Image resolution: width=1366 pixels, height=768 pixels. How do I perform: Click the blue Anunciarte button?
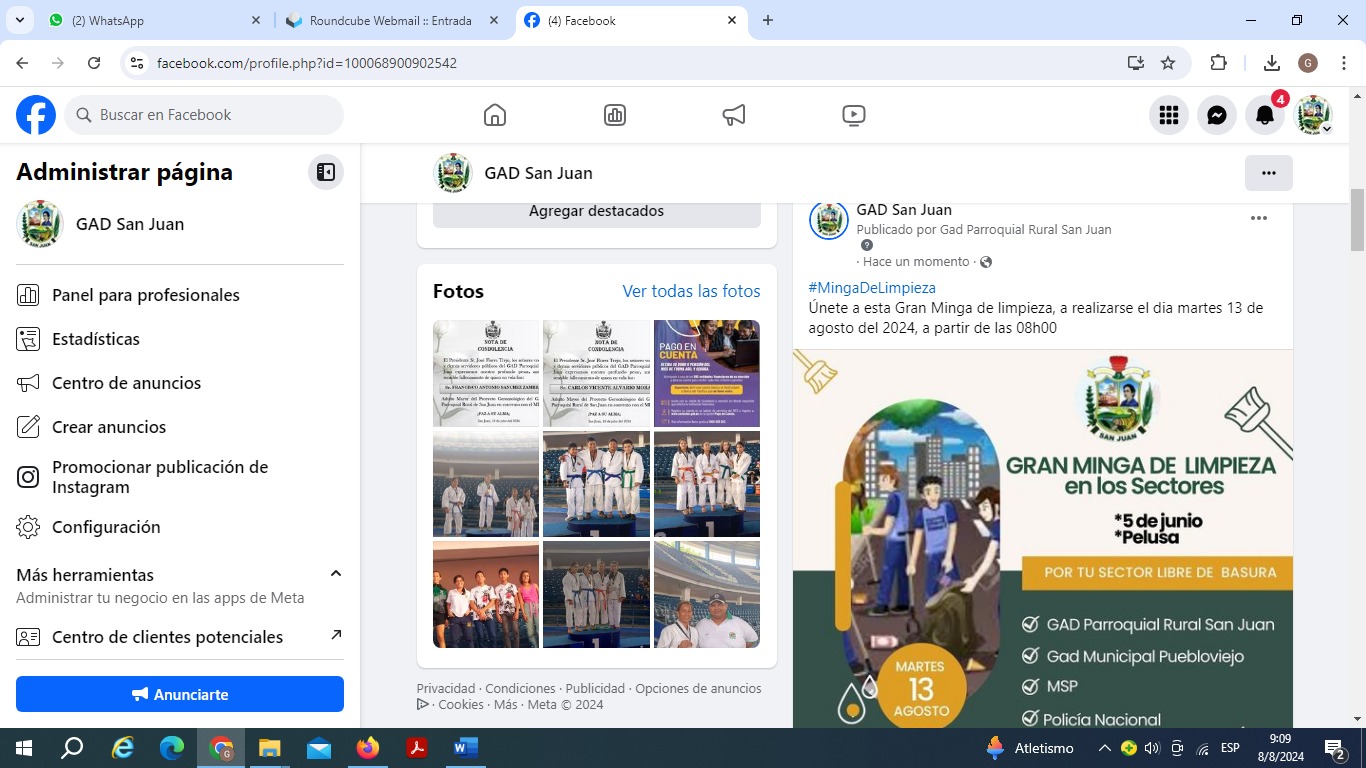pos(180,694)
